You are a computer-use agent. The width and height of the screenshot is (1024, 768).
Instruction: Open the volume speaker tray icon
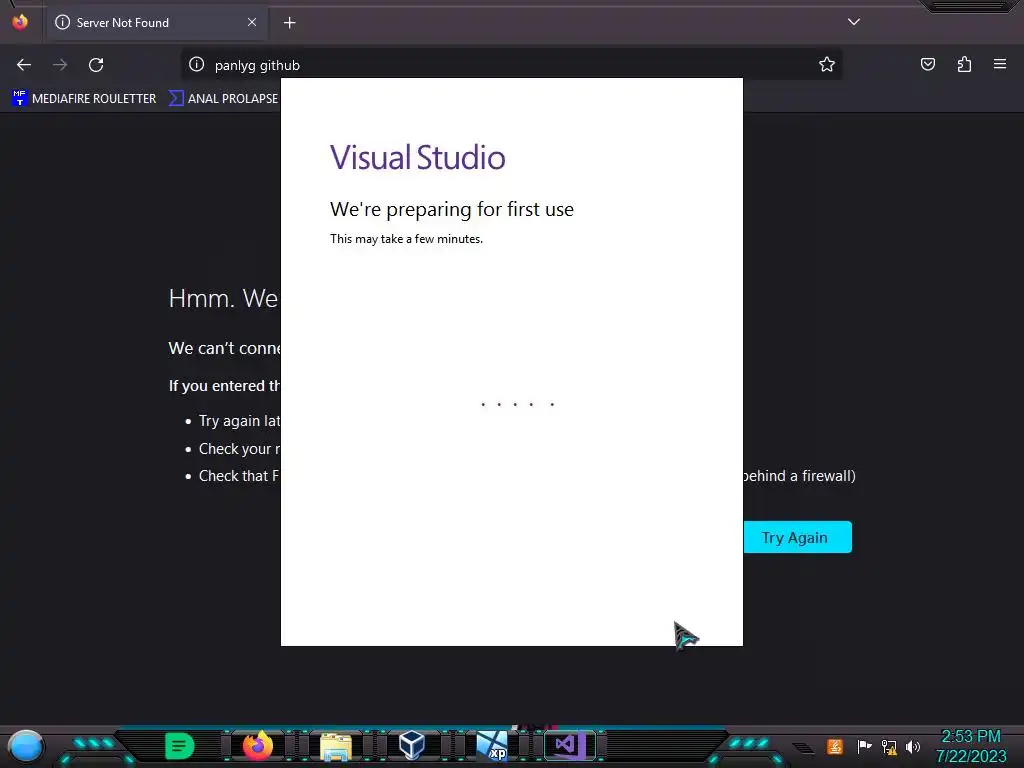[x=913, y=746]
